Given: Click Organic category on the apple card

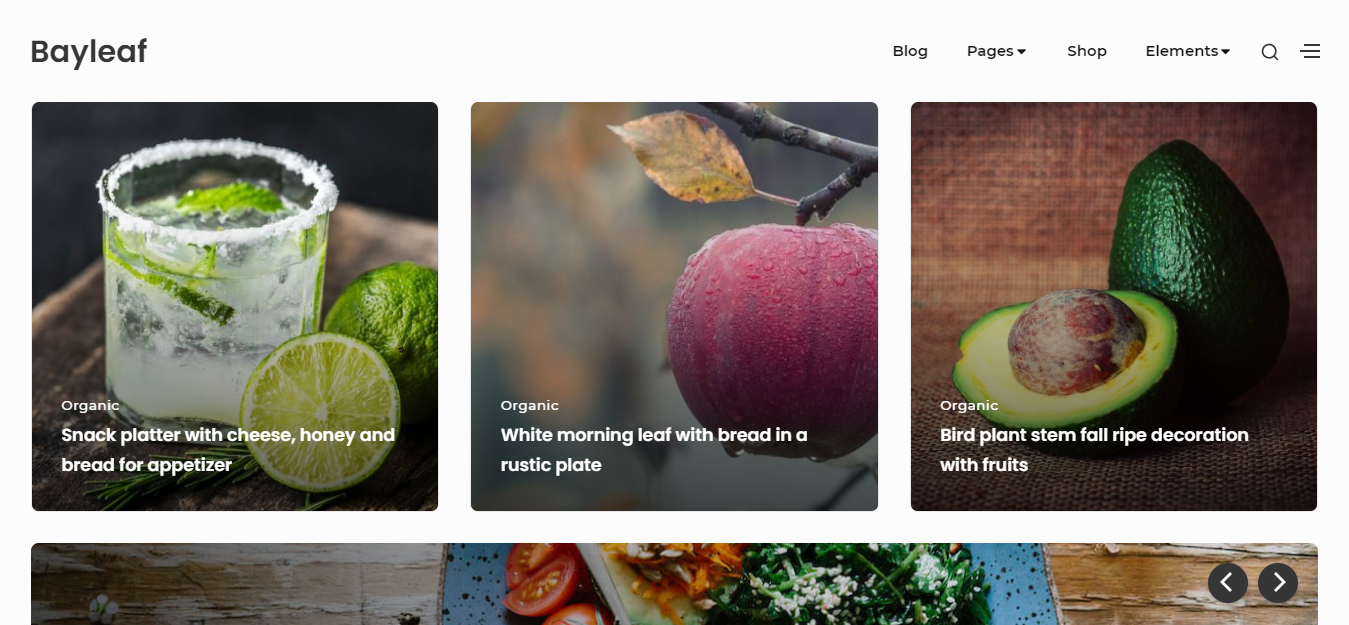Looking at the screenshot, I should click(x=529, y=405).
